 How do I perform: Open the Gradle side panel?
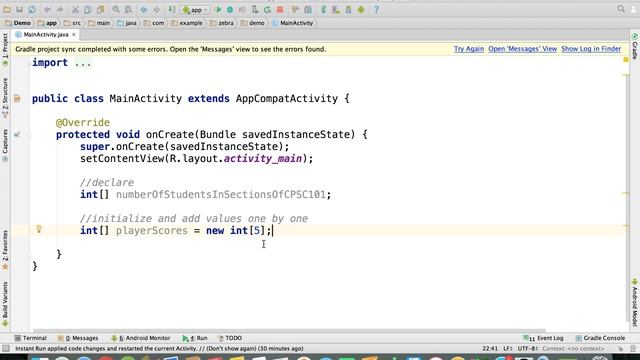pos(635,47)
